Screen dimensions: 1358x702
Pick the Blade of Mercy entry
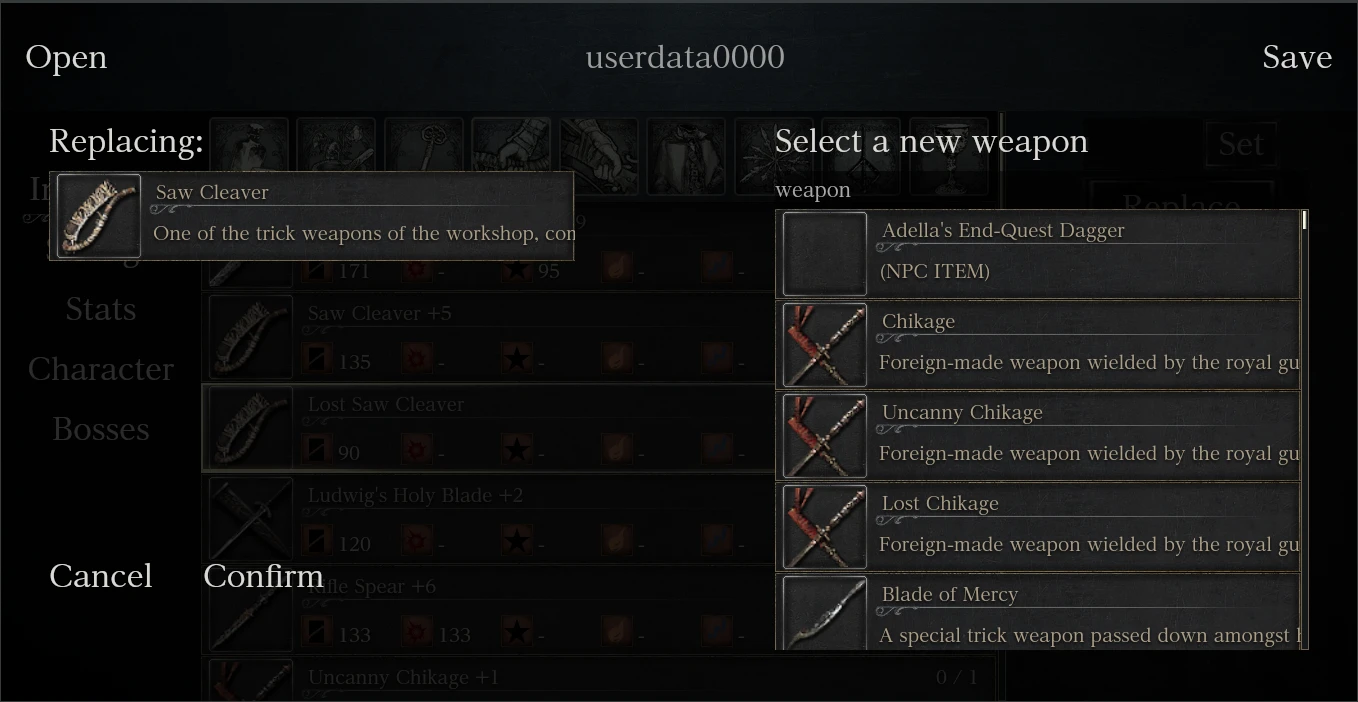tap(1038, 613)
